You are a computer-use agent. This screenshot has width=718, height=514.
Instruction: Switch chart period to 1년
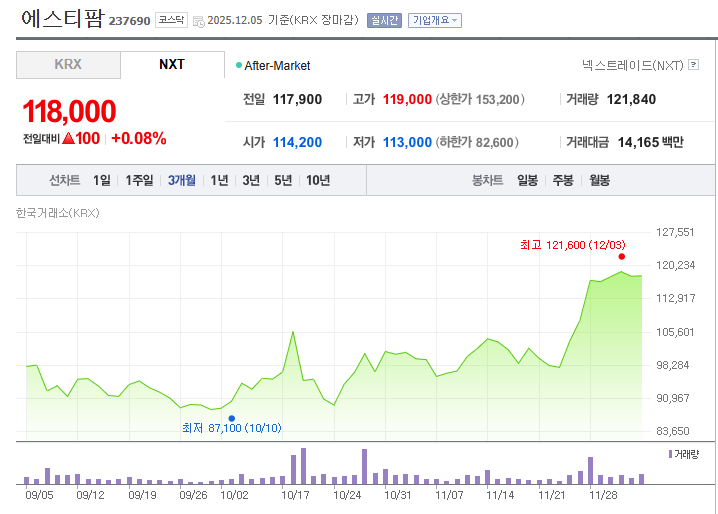219,181
